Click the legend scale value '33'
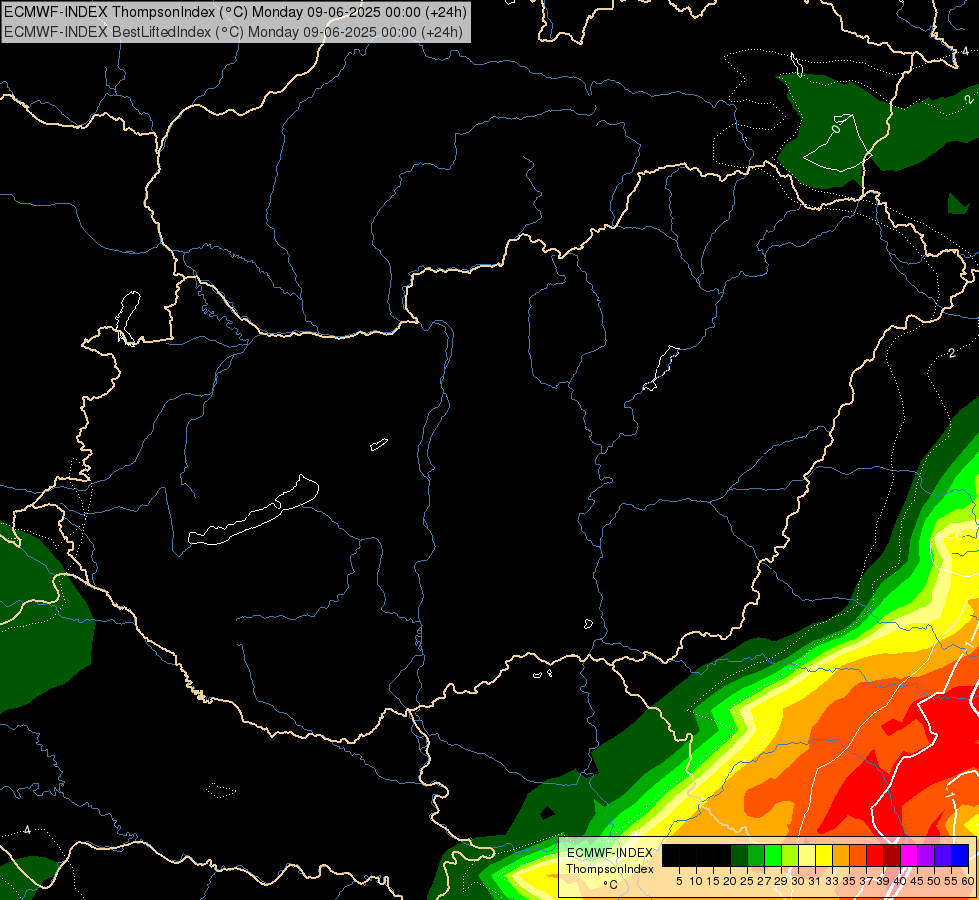The width and height of the screenshot is (979, 900). point(832,881)
